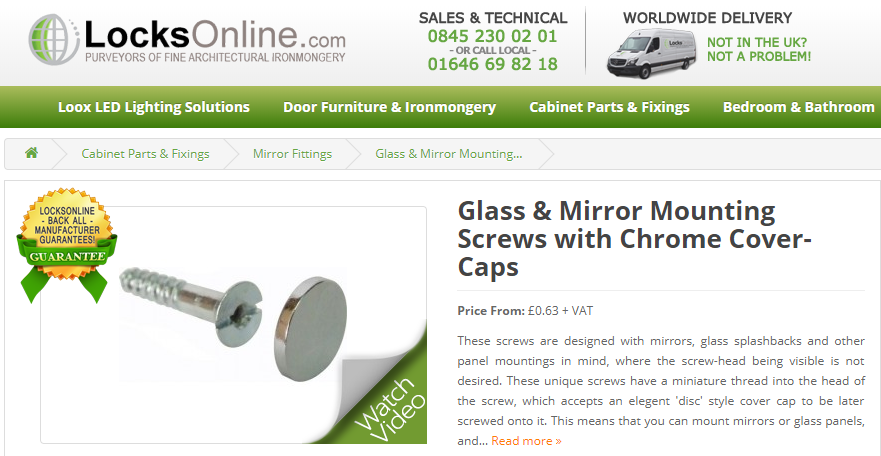The width and height of the screenshot is (881, 456).
Task: Click the chrome cover-cap screw product image
Action: 233,326
